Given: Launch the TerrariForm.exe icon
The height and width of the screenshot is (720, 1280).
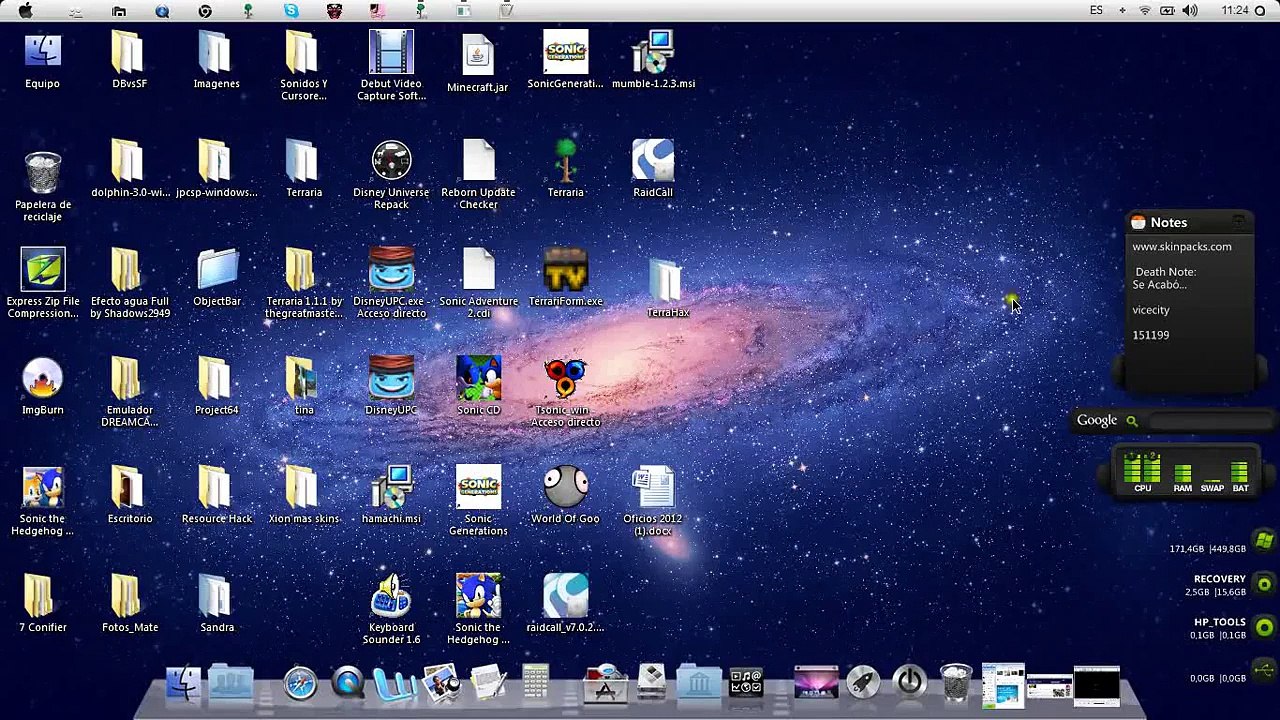Looking at the screenshot, I should point(566,270).
